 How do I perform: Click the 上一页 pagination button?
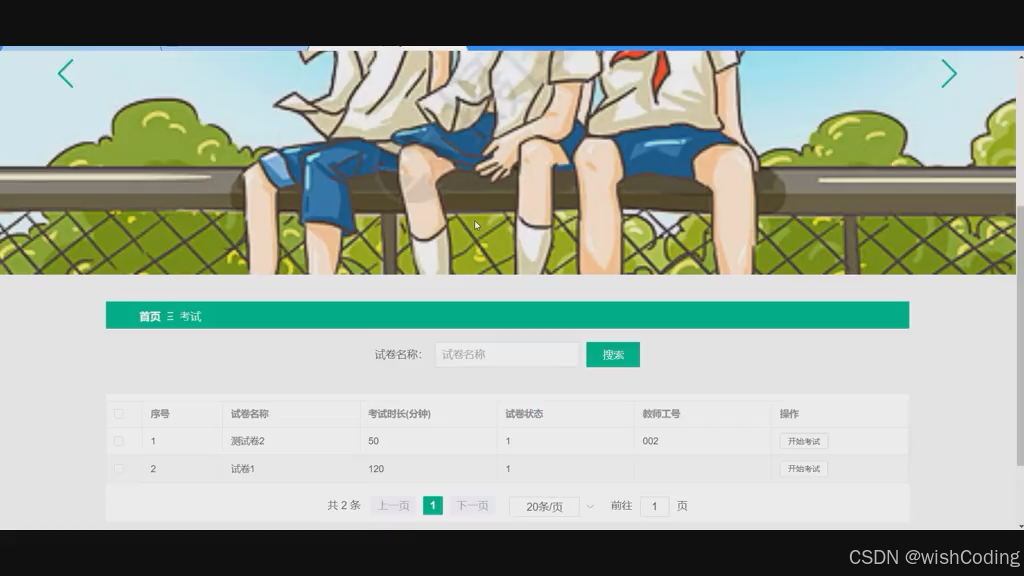(x=393, y=505)
